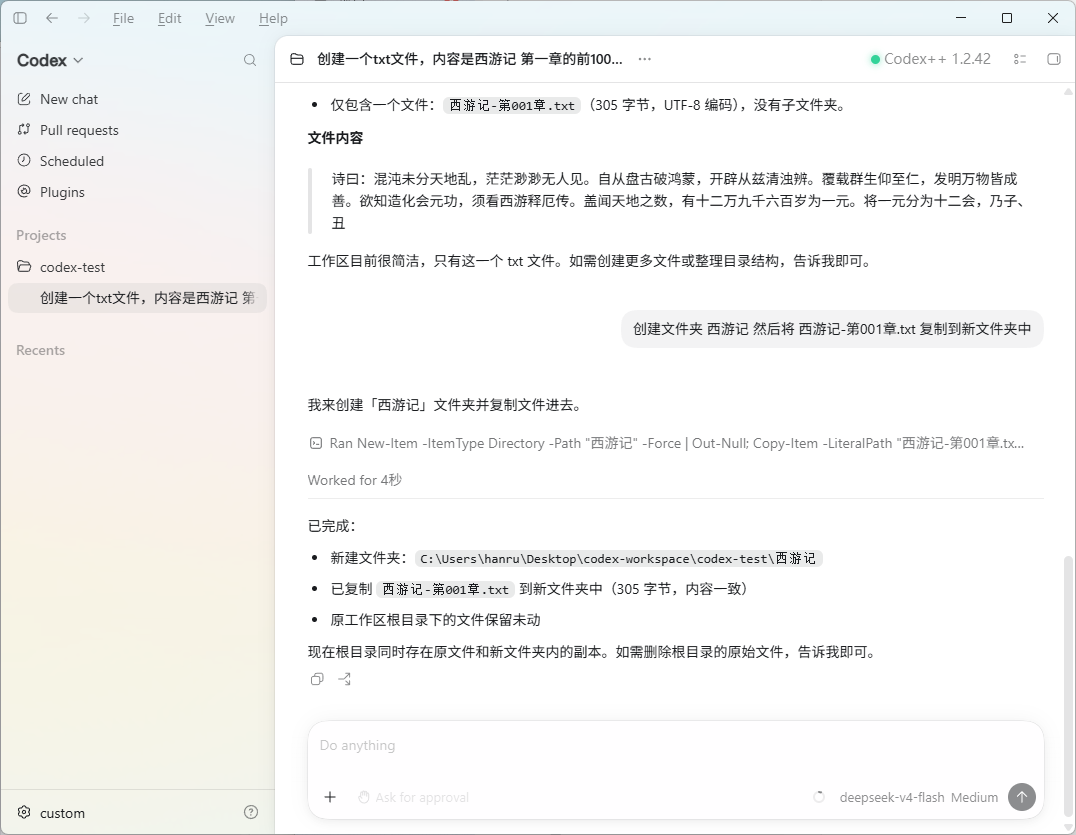Screen dimensions: 1076x835
Task: Click the Codex++ 1.2.42 status indicator
Action: click(x=931, y=59)
